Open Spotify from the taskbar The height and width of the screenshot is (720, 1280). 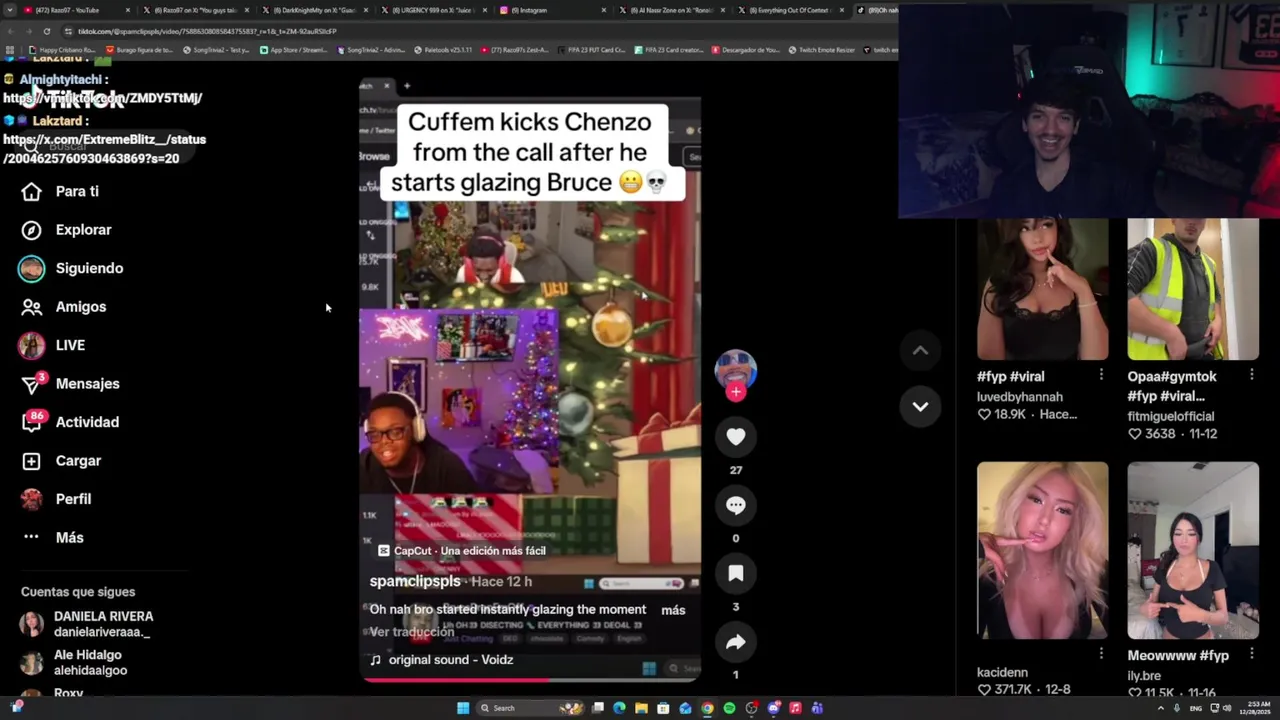pyautogui.click(x=729, y=708)
